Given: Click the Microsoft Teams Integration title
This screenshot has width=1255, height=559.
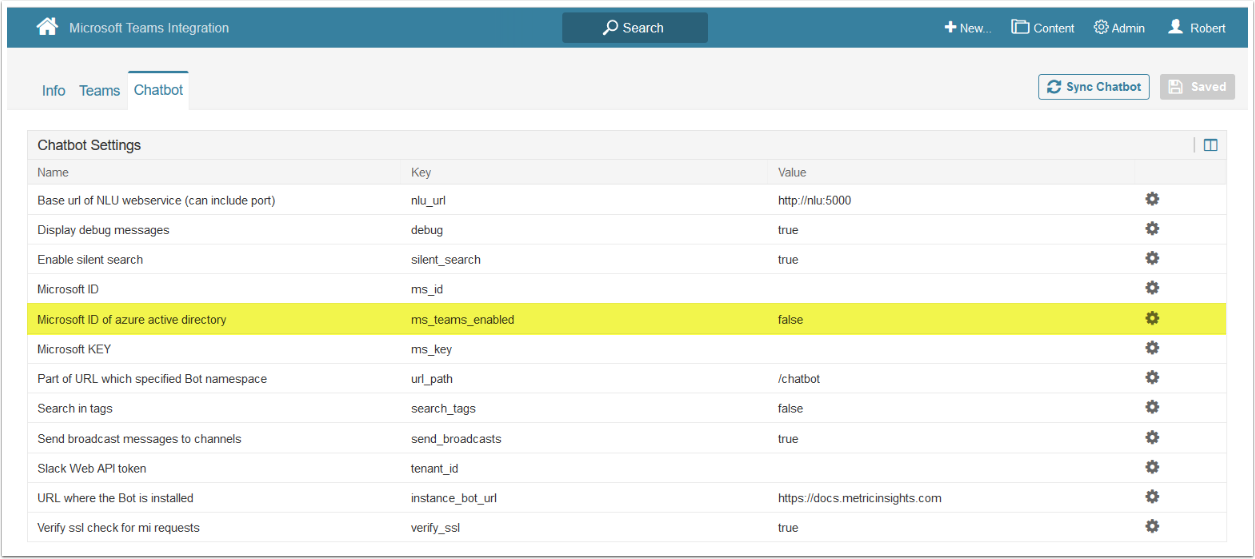Looking at the screenshot, I should point(149,28).
